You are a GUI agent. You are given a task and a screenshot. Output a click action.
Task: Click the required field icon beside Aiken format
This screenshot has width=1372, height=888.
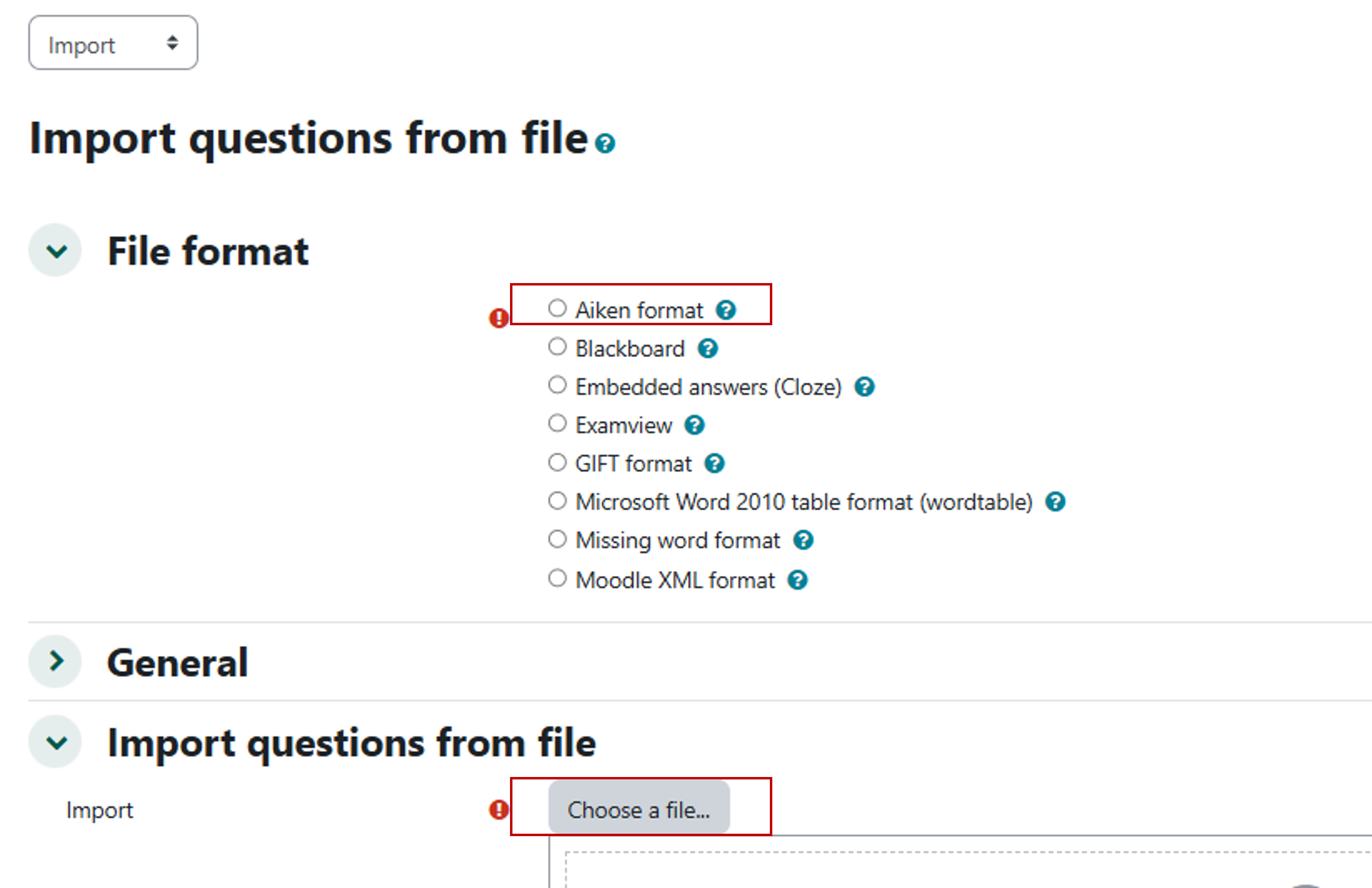(499, 317)
